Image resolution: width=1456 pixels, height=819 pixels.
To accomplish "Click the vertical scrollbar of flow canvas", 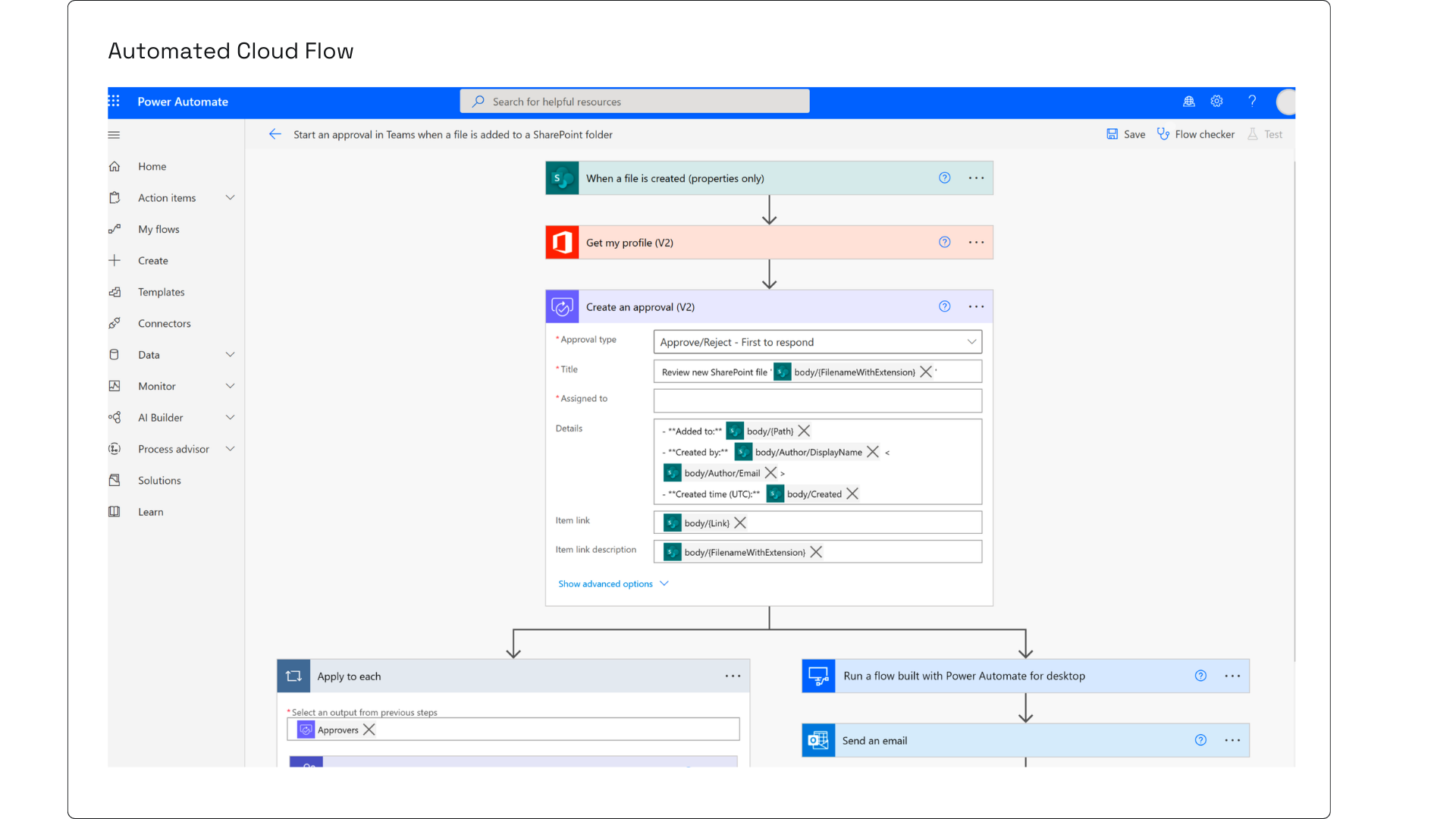I will tap(1294, 409).
